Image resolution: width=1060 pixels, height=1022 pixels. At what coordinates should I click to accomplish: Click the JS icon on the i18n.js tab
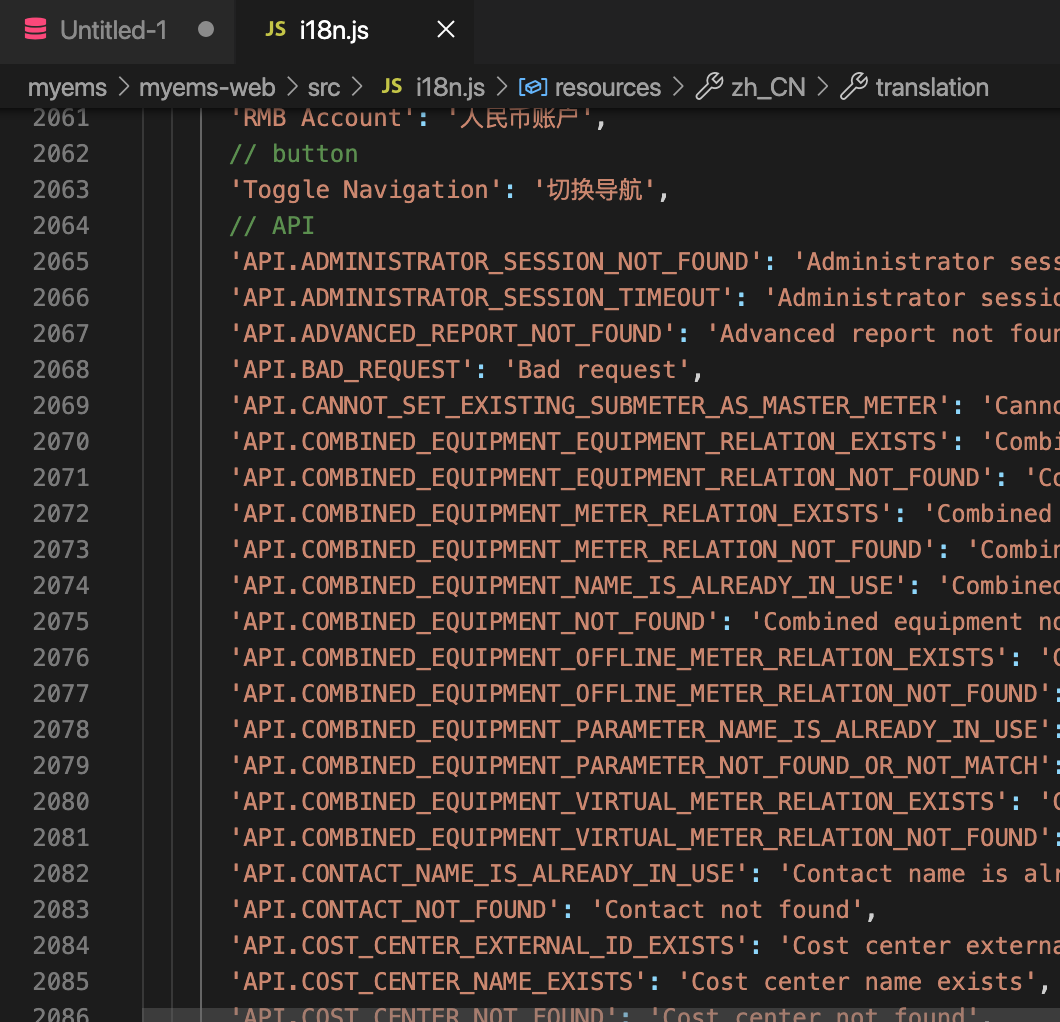point(275,30)
